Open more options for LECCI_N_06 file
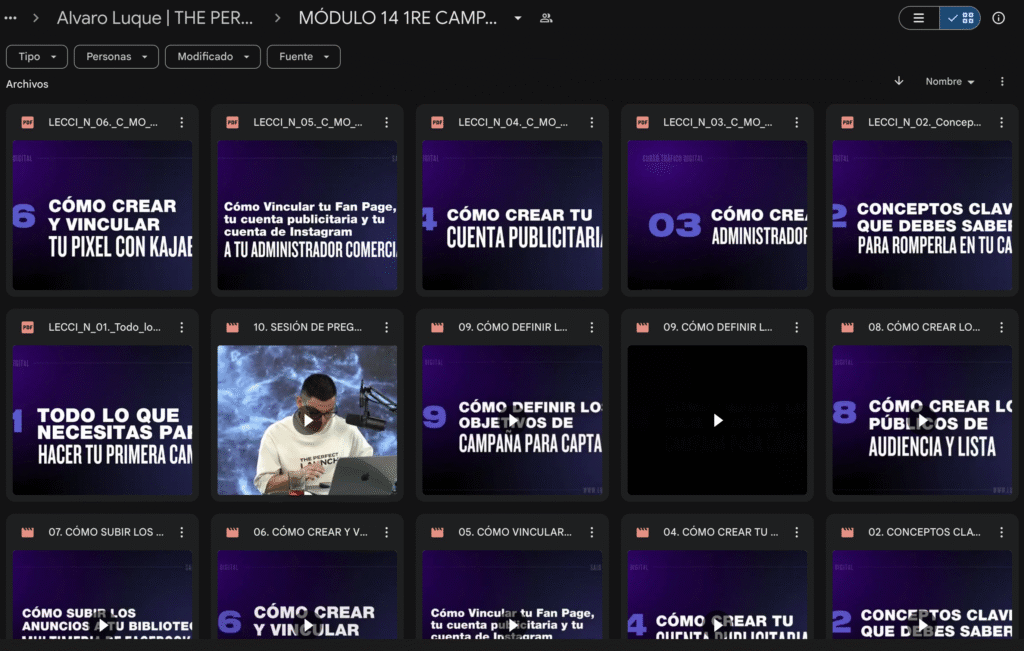The image size is (1024, 651). coord(182,122)
